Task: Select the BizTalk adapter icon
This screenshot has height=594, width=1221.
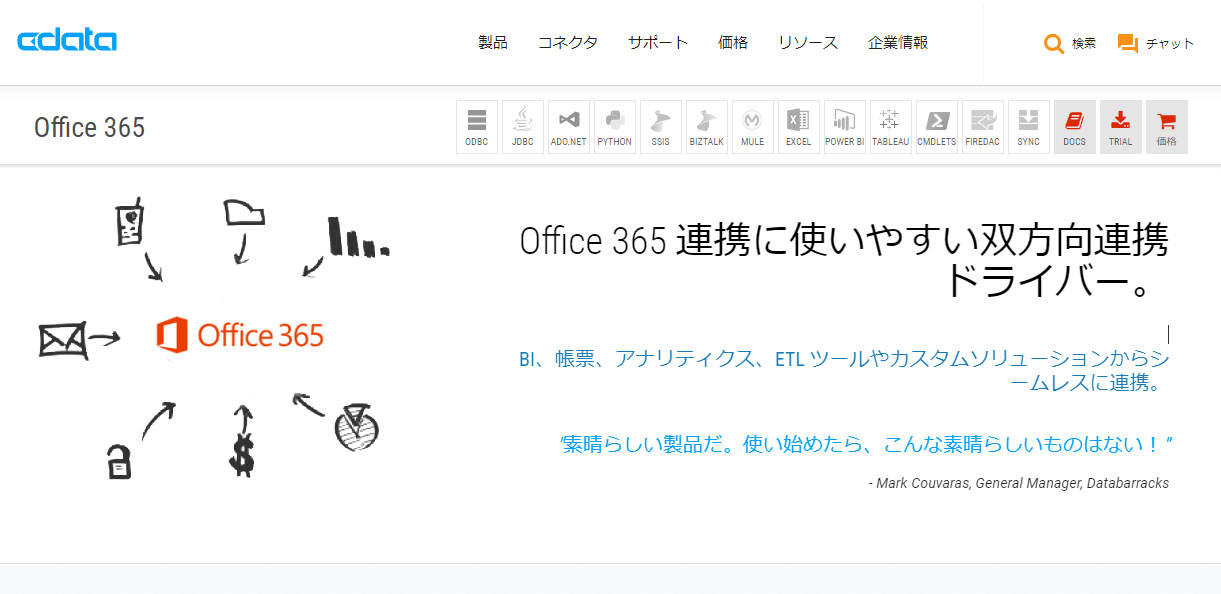Action: (x=707, y=127)
